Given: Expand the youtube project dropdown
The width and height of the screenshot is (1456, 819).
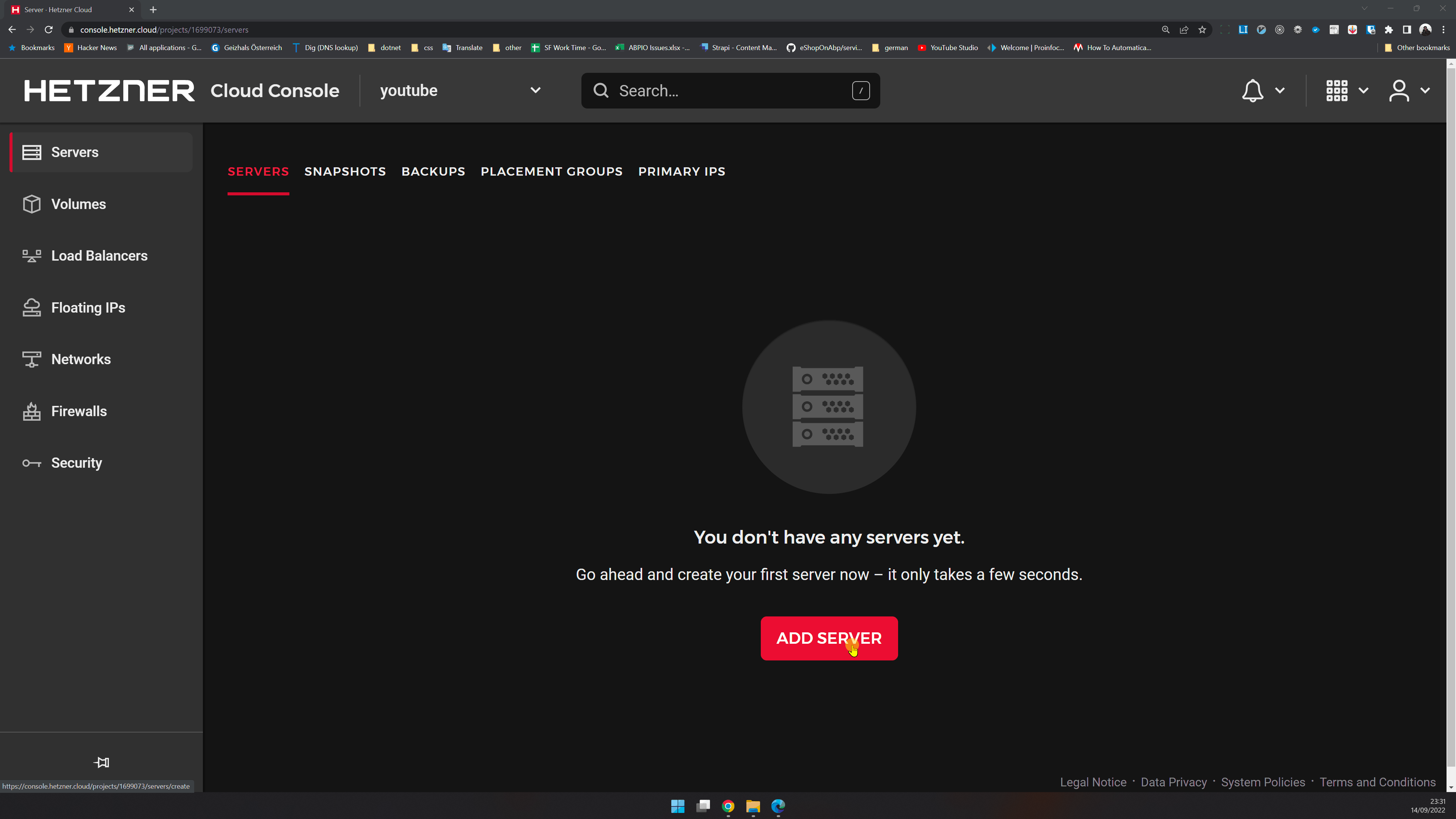Looking at the screenshot, I should (535, 90).
